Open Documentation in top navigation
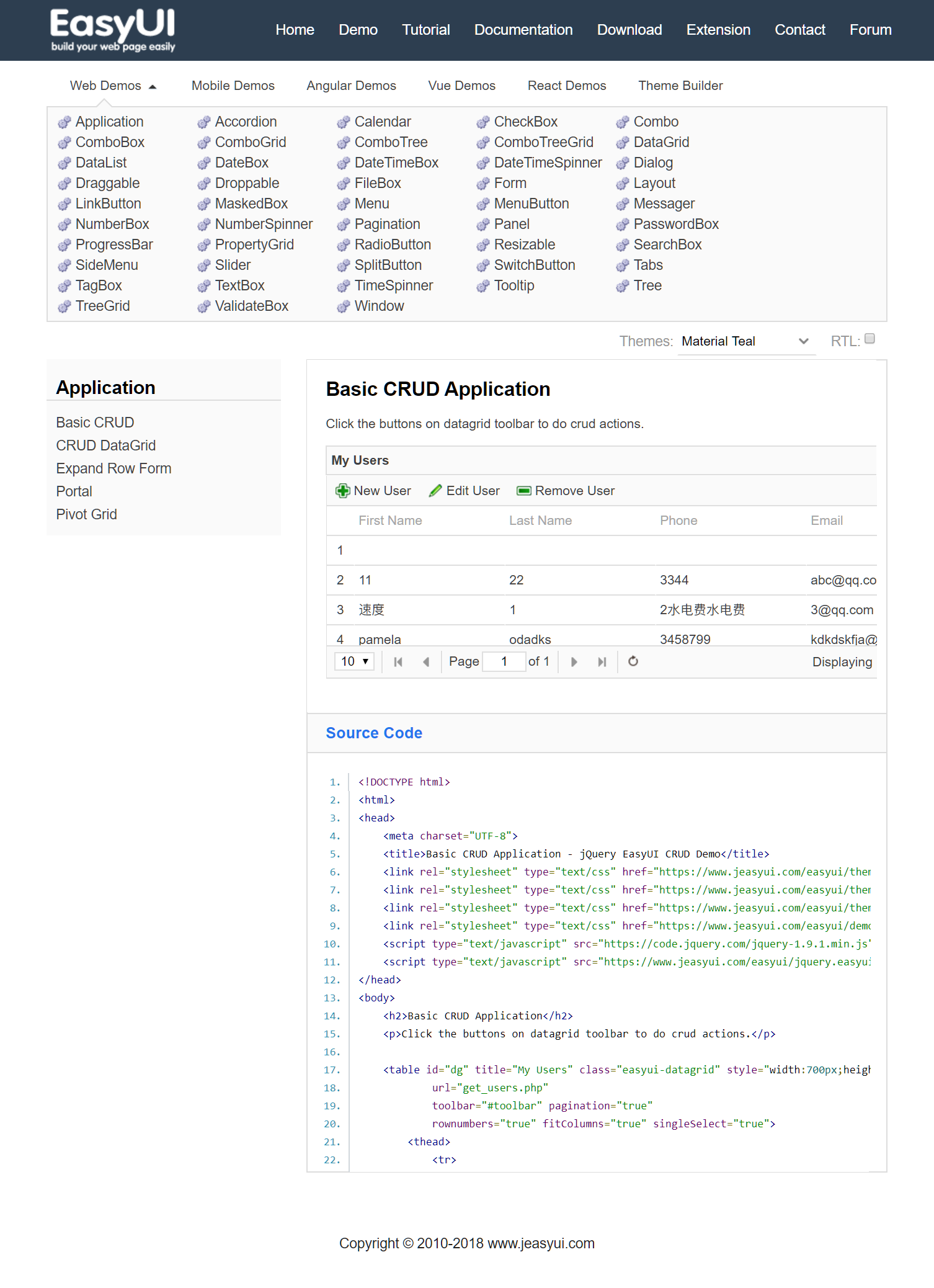 (x=523, y=30)
